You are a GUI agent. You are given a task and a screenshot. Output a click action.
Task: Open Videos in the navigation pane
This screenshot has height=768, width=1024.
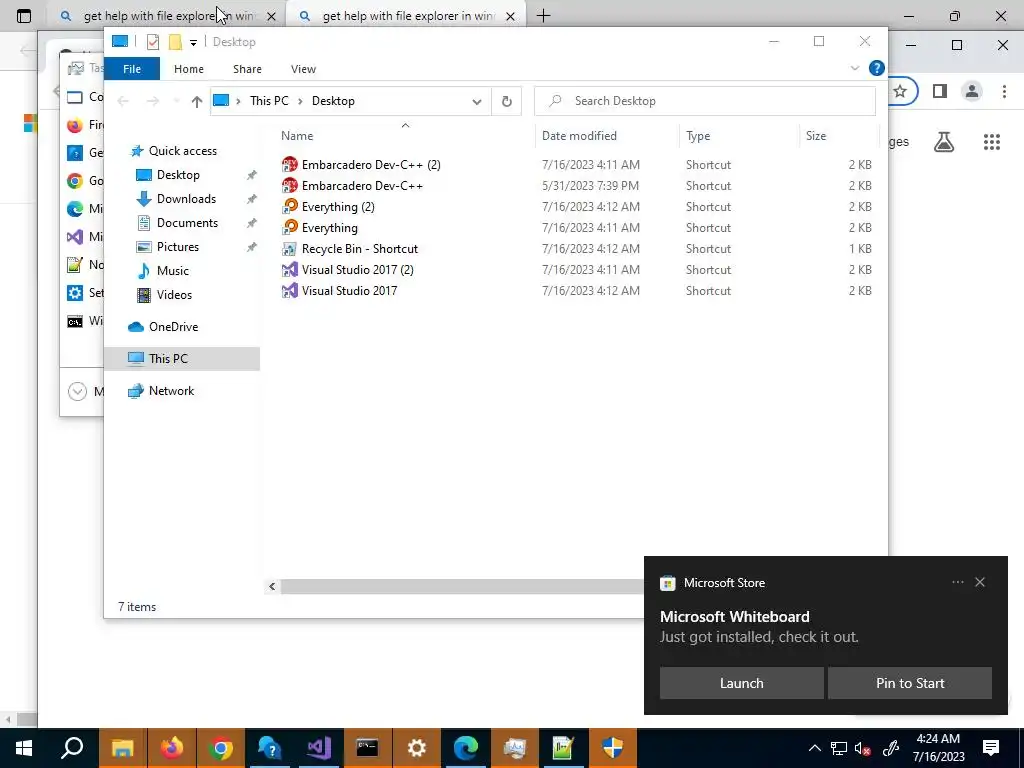coord(174,295)
